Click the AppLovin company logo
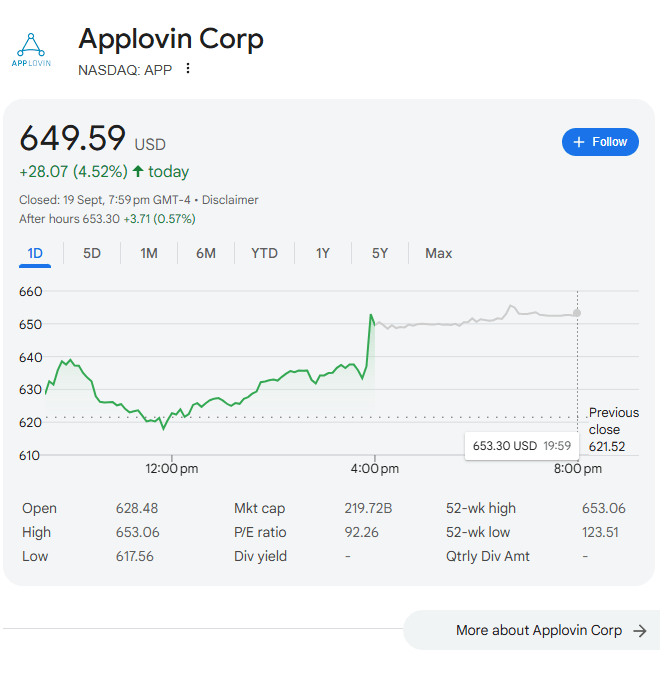Image resolution: width=660 pixels, height=675 pixels. pos(30,49)
